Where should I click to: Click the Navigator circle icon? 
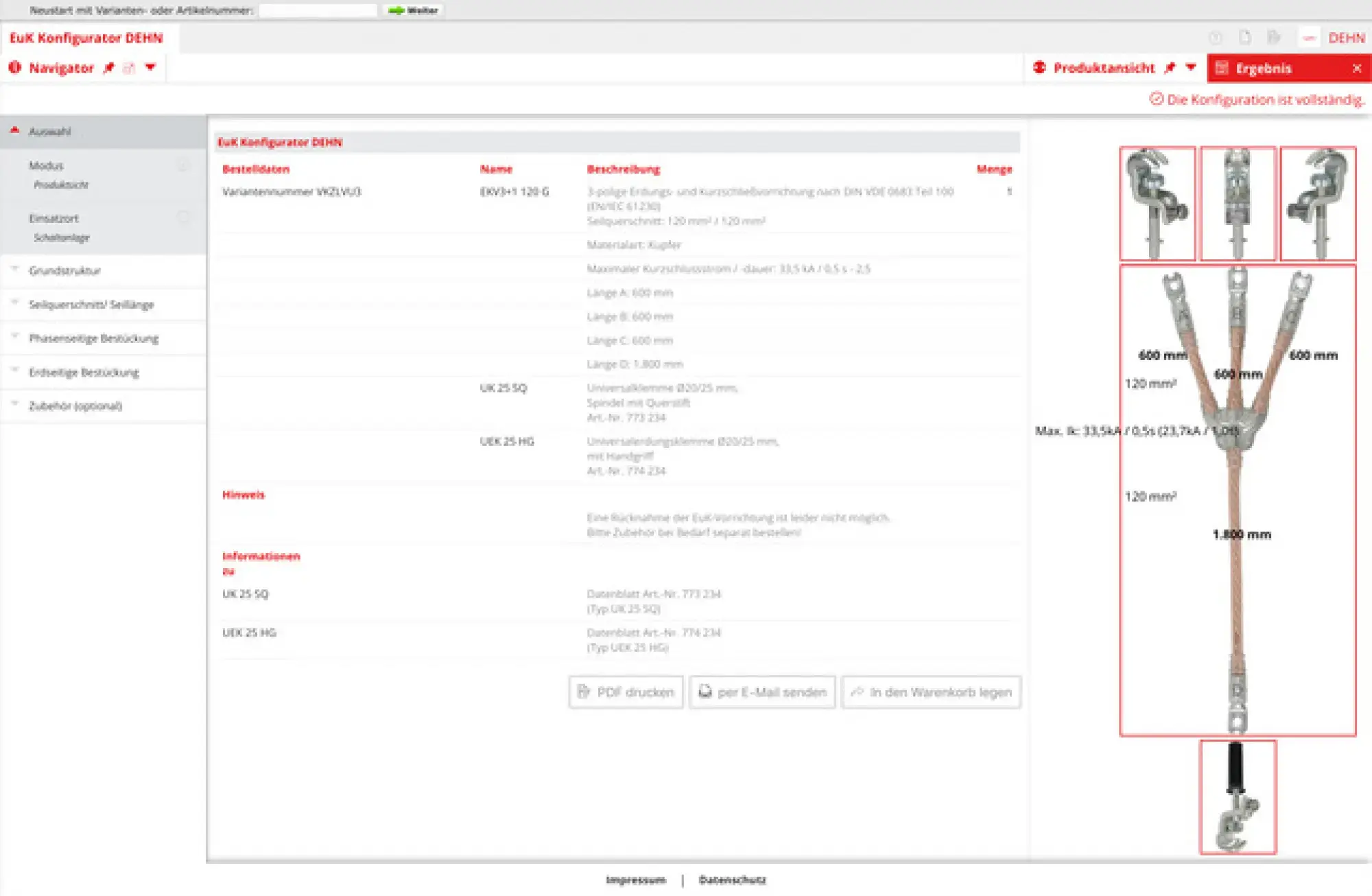click(x=15, y=67)
